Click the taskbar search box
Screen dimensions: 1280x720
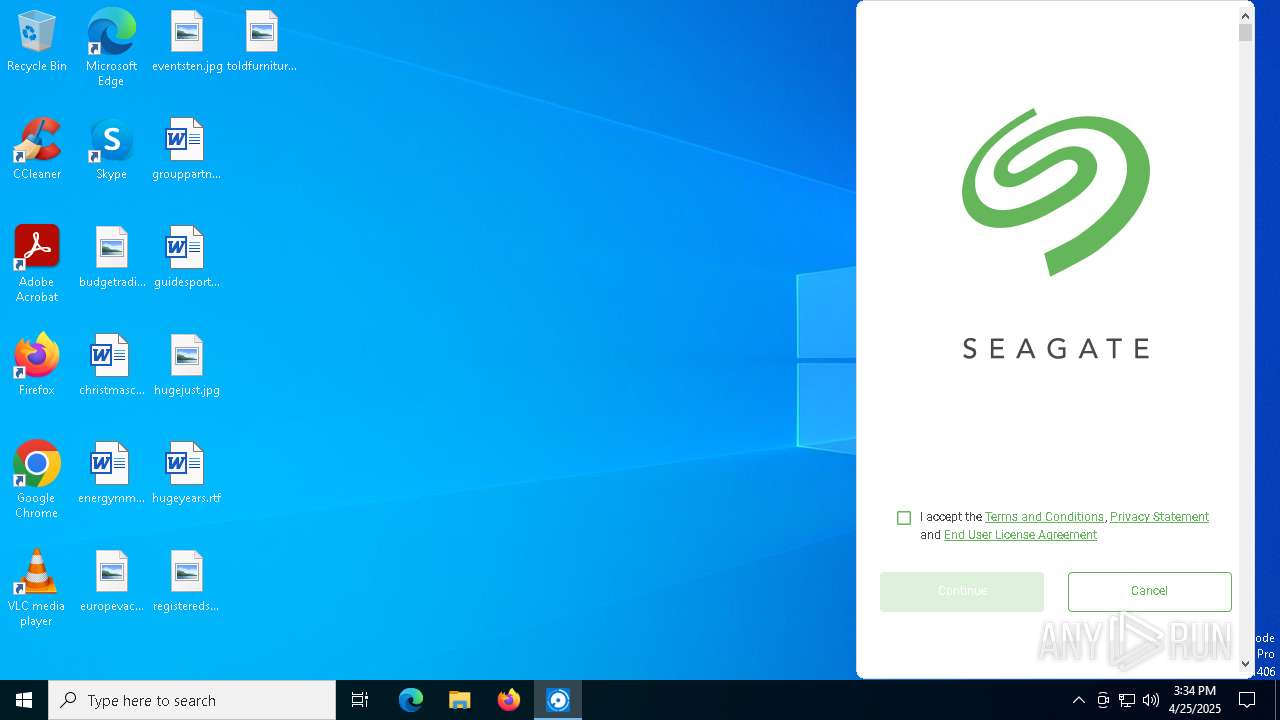(x=192, y=700)
